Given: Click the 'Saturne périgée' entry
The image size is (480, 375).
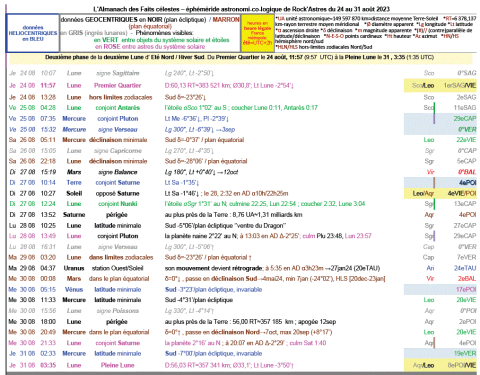Looking at the screenshot, I should [95, 215].
